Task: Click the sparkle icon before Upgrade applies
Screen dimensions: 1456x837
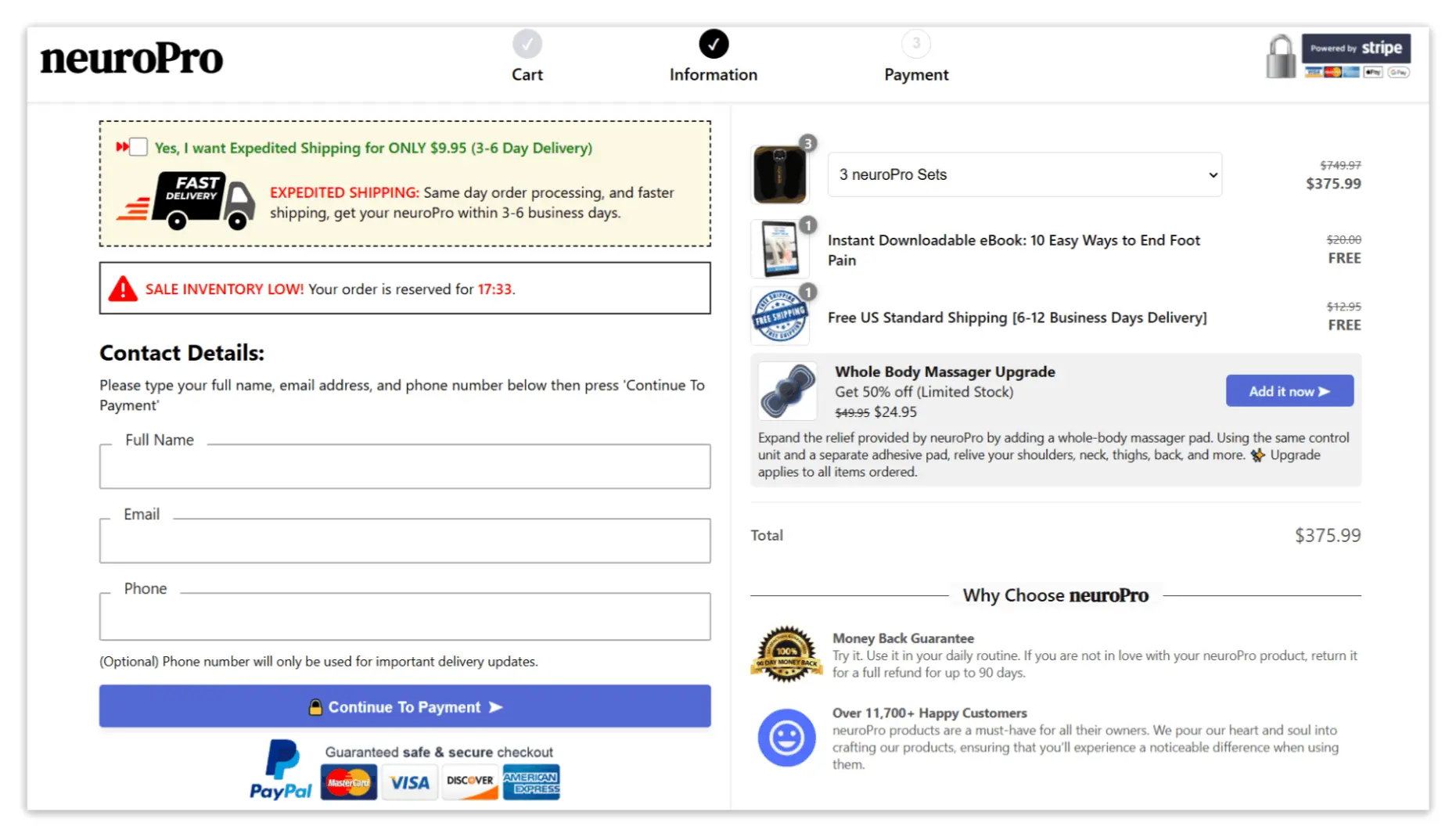Action: (x=1257, y=455)
